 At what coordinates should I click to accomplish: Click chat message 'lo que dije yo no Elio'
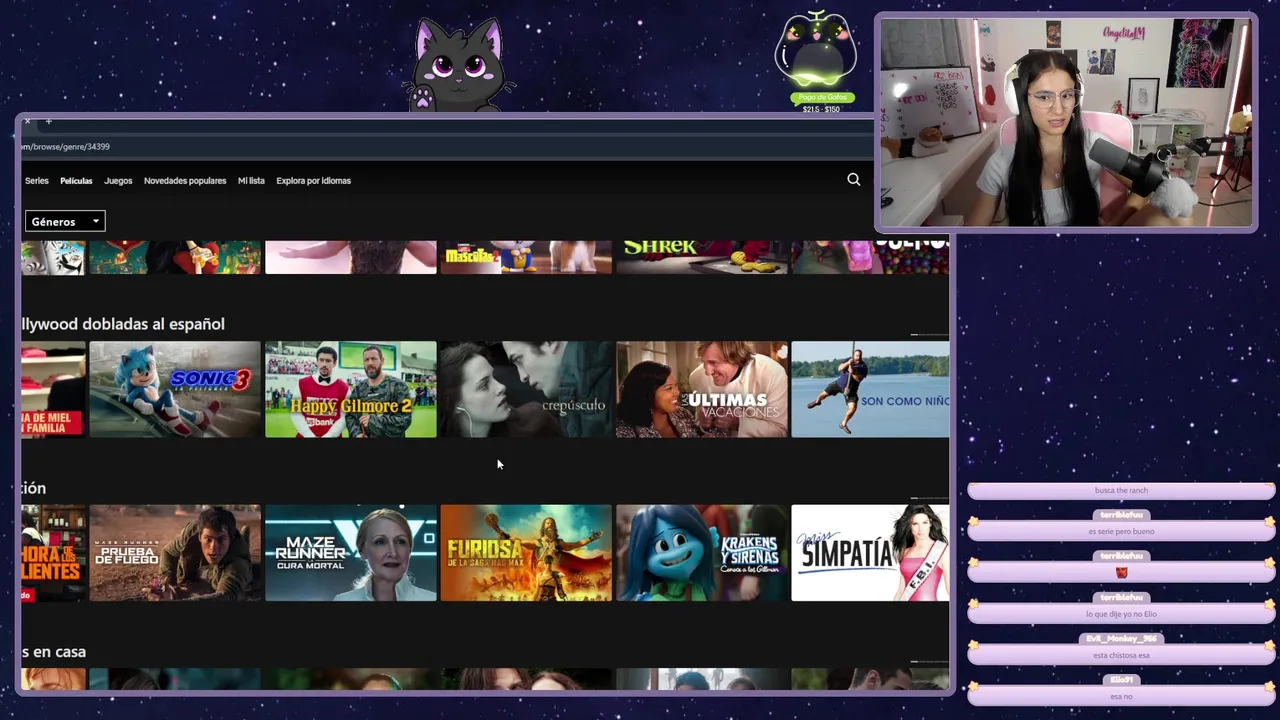(x=1121, y=614)
